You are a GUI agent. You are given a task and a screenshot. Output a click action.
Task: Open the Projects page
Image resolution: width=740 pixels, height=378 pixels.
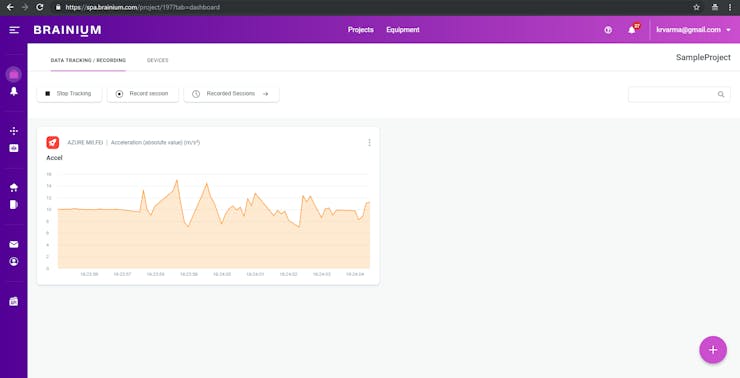tap(361, 30)
